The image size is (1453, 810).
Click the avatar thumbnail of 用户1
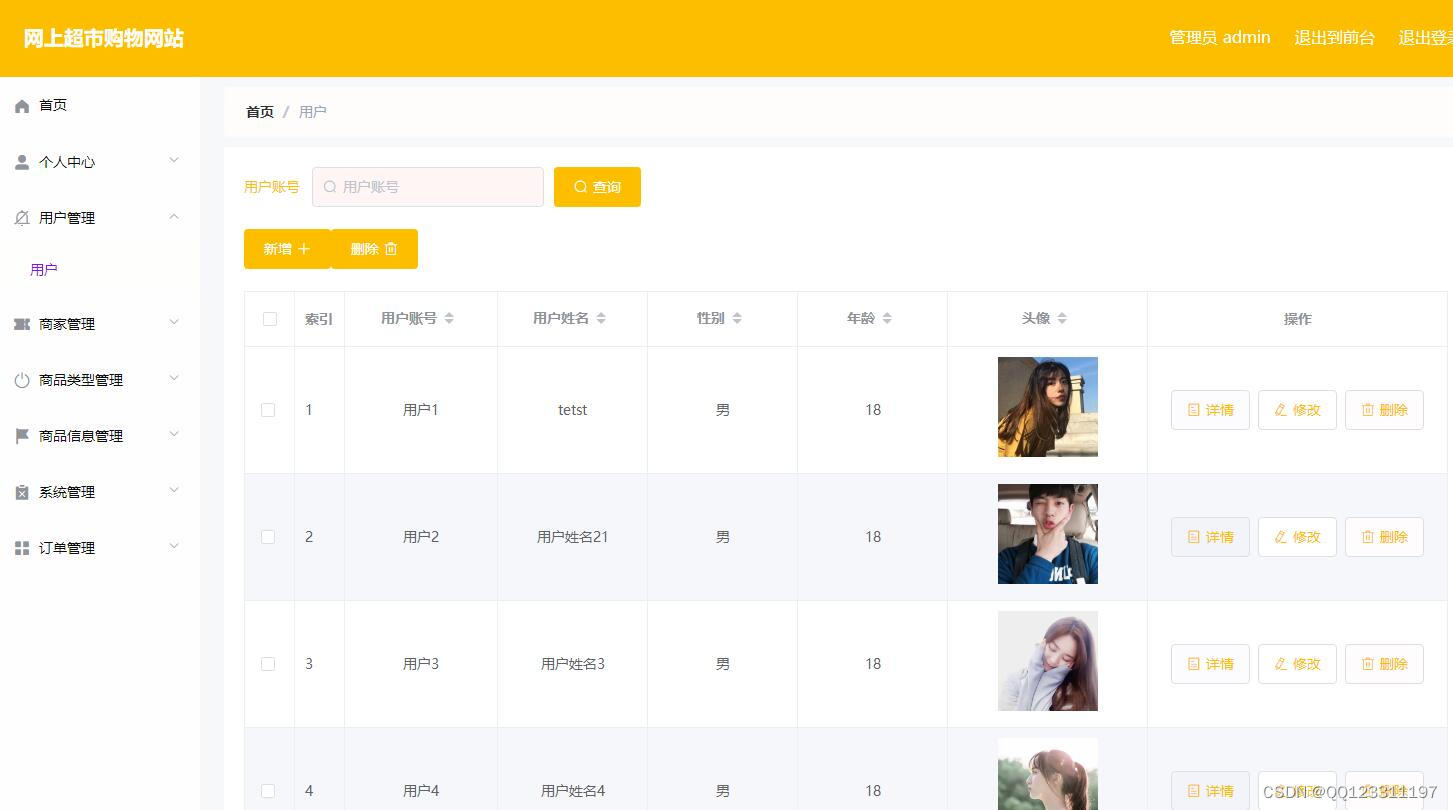coord(1048,407)
